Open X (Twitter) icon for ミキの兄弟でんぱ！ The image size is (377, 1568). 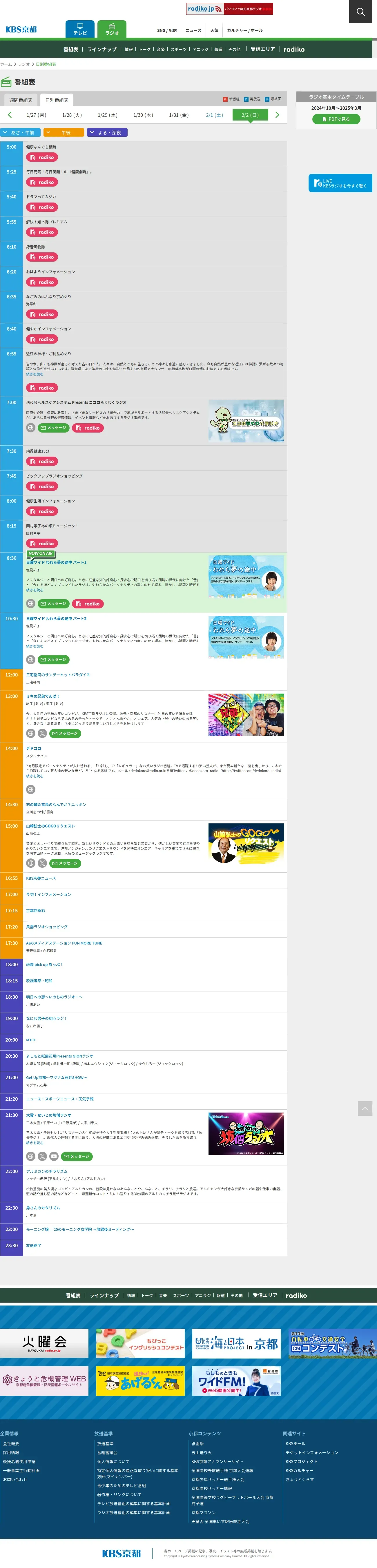pyautogui.click(x=42, y=734)
